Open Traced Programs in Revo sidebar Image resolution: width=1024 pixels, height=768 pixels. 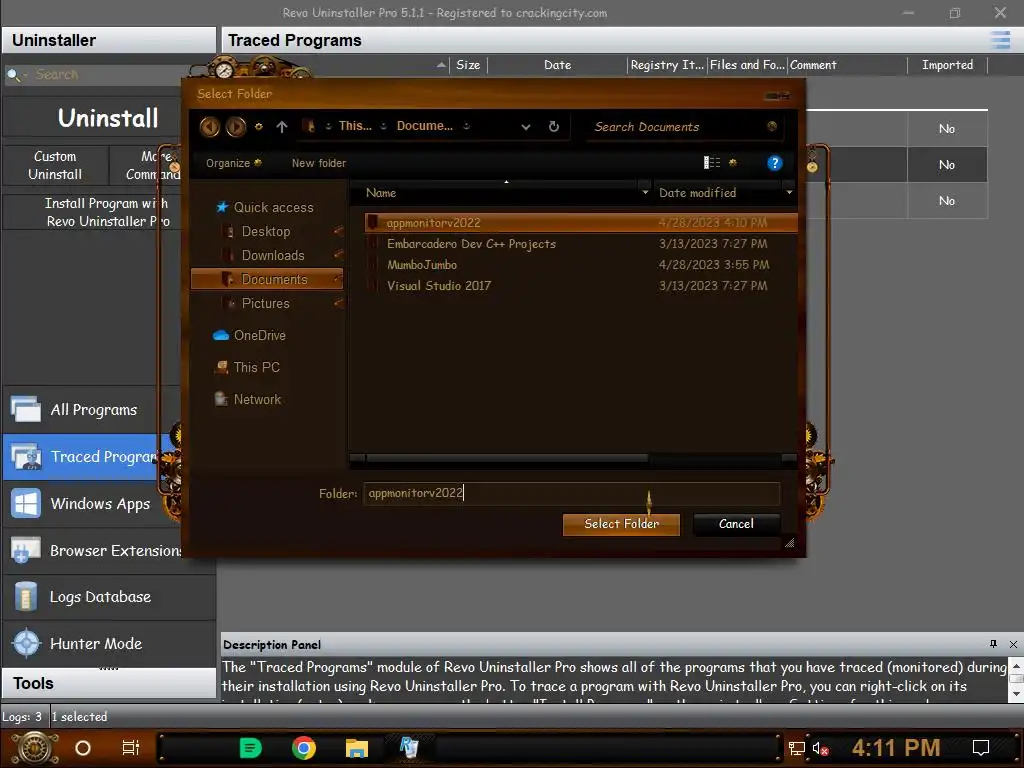(82, 456)
